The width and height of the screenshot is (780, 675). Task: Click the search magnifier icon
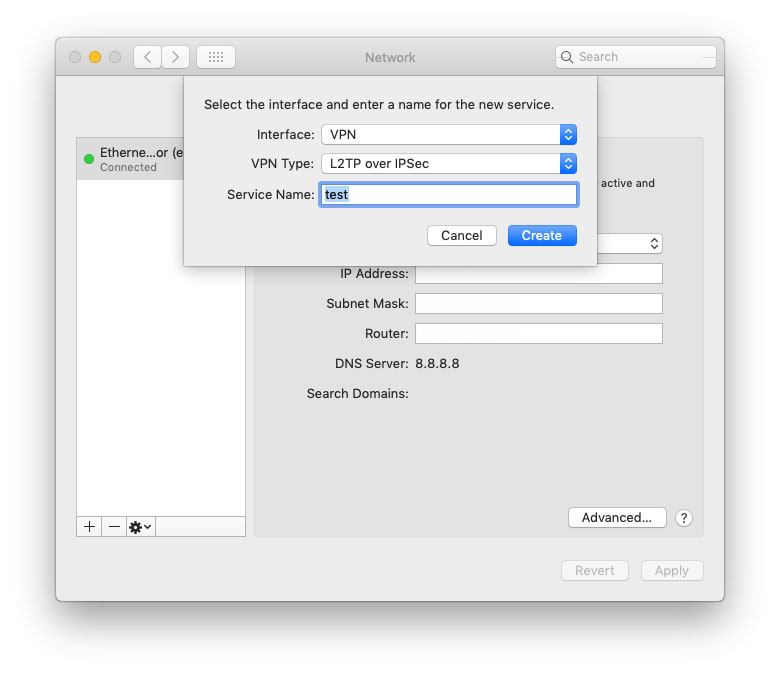[x=568, y=57]
